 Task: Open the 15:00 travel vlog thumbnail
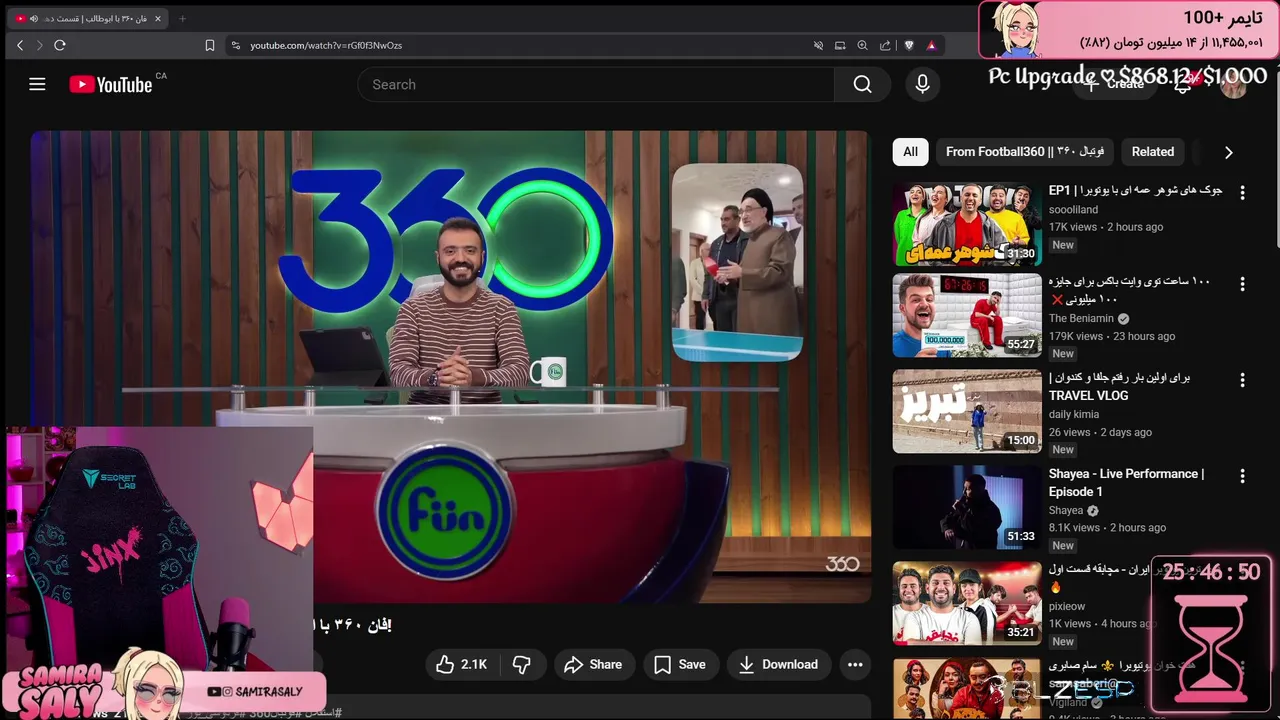[967, 412]
